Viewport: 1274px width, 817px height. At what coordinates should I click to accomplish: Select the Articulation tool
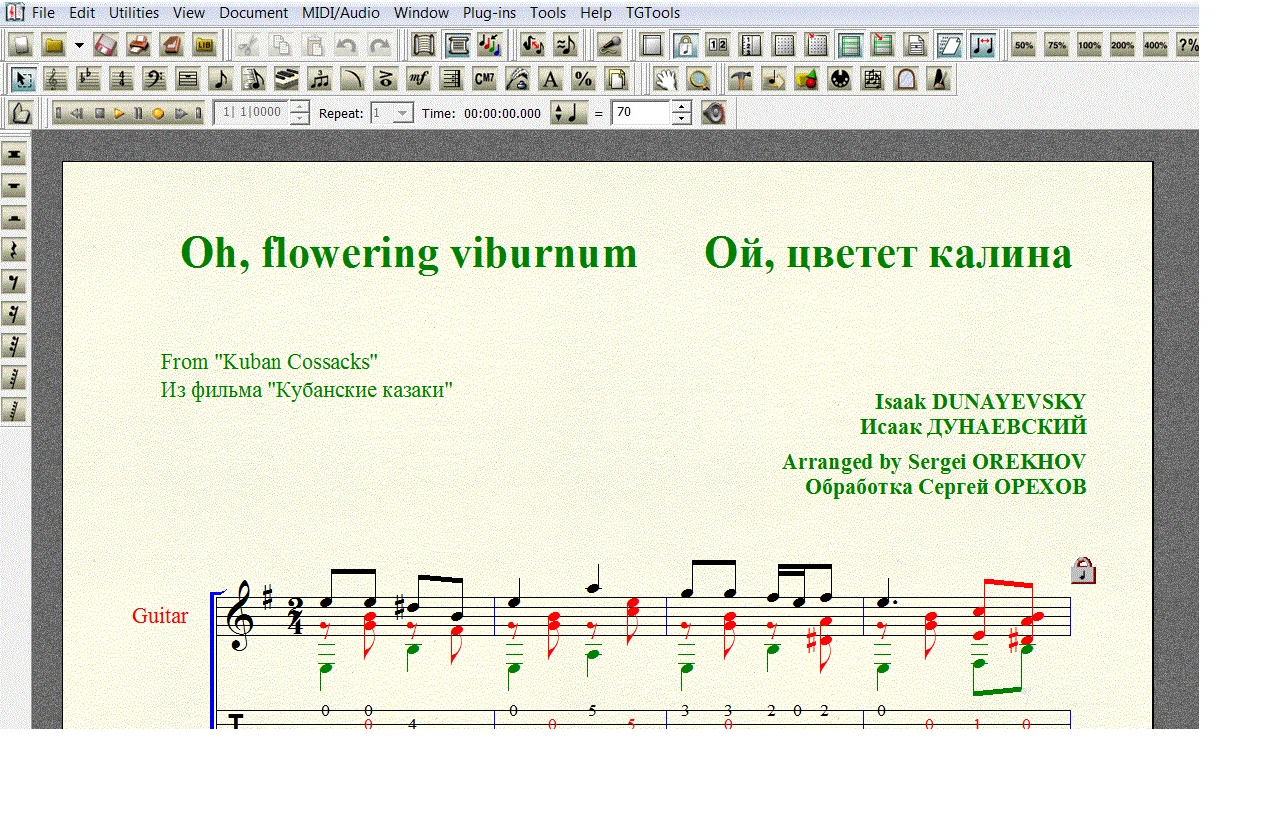pos(385,79)
